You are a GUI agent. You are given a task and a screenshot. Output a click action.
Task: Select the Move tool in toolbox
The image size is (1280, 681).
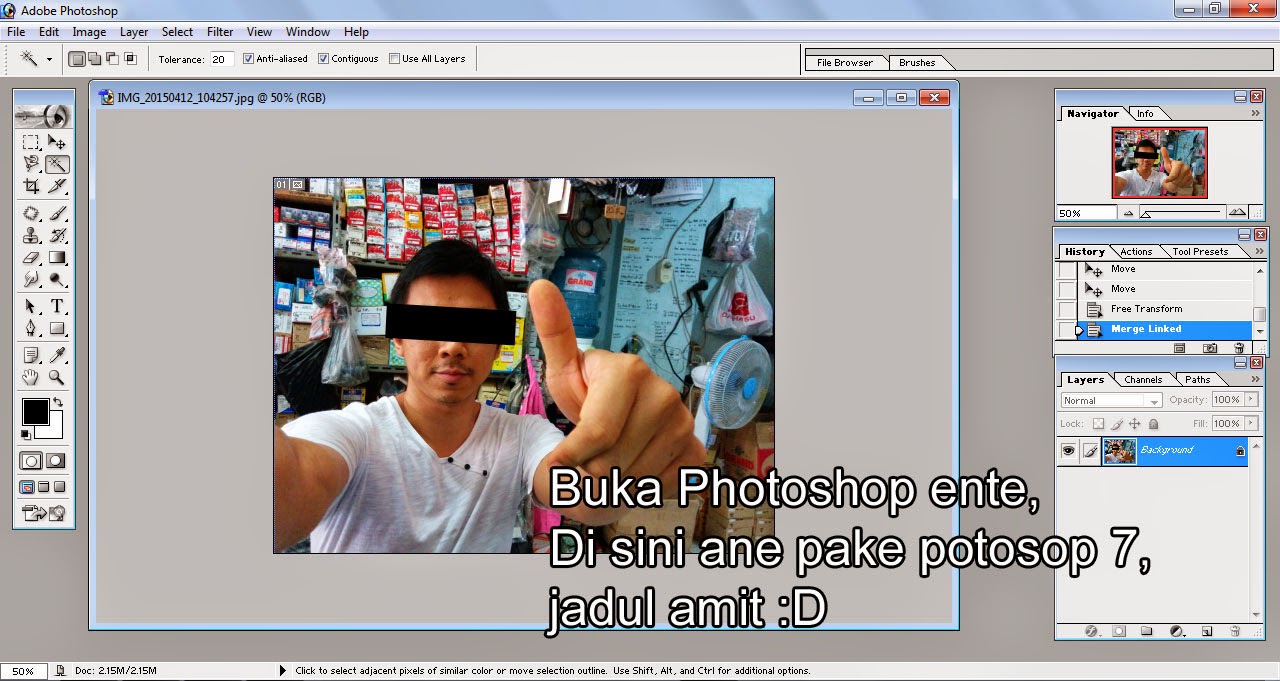click(x=57, y=143)
